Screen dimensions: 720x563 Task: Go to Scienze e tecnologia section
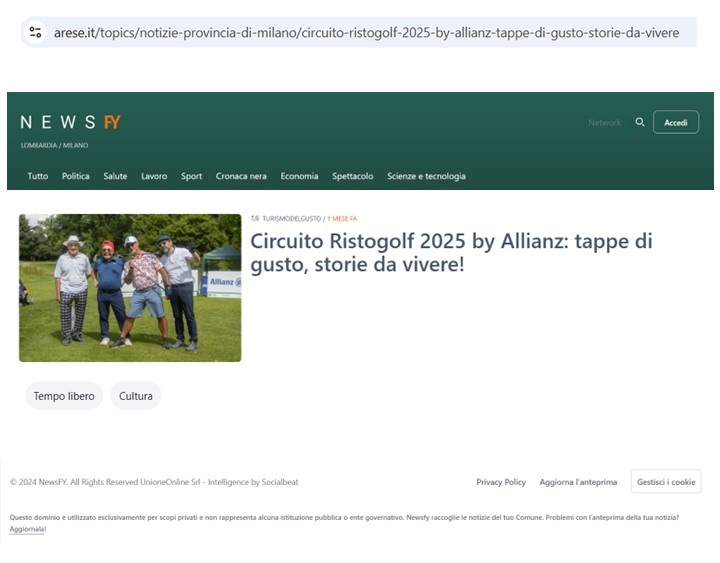[x=426, y=176]
